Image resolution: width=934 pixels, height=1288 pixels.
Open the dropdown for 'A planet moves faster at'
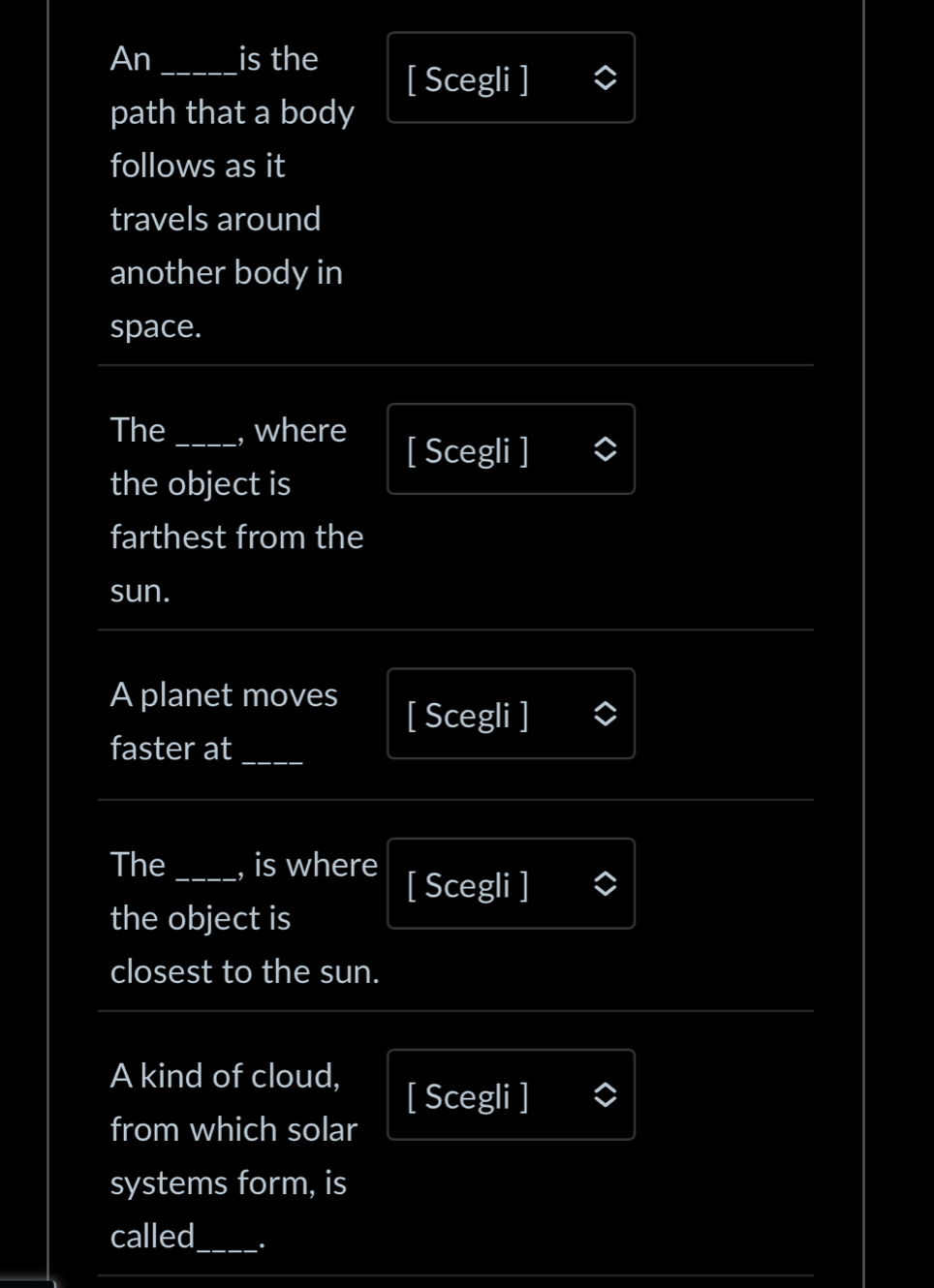click(x=511, y=714)
